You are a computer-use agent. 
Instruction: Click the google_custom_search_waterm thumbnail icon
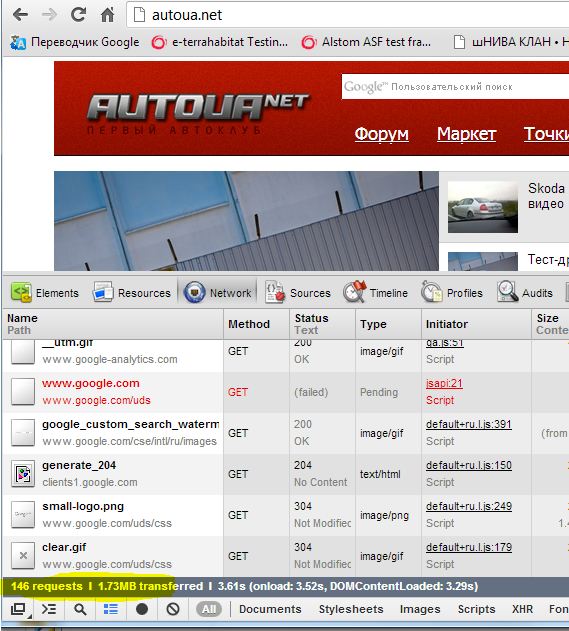(x=23, y=433)
